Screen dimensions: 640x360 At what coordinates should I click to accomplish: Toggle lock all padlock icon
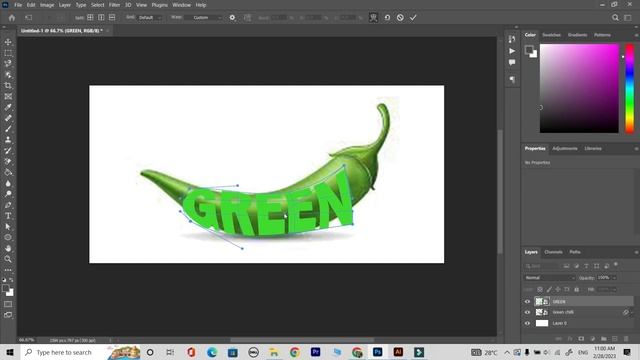coord(576,289)
